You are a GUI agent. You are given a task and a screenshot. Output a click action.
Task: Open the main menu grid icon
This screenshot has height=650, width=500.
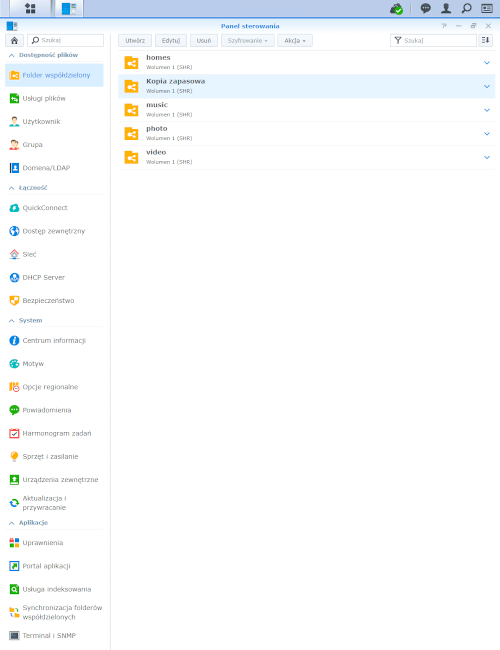(30, 8)
